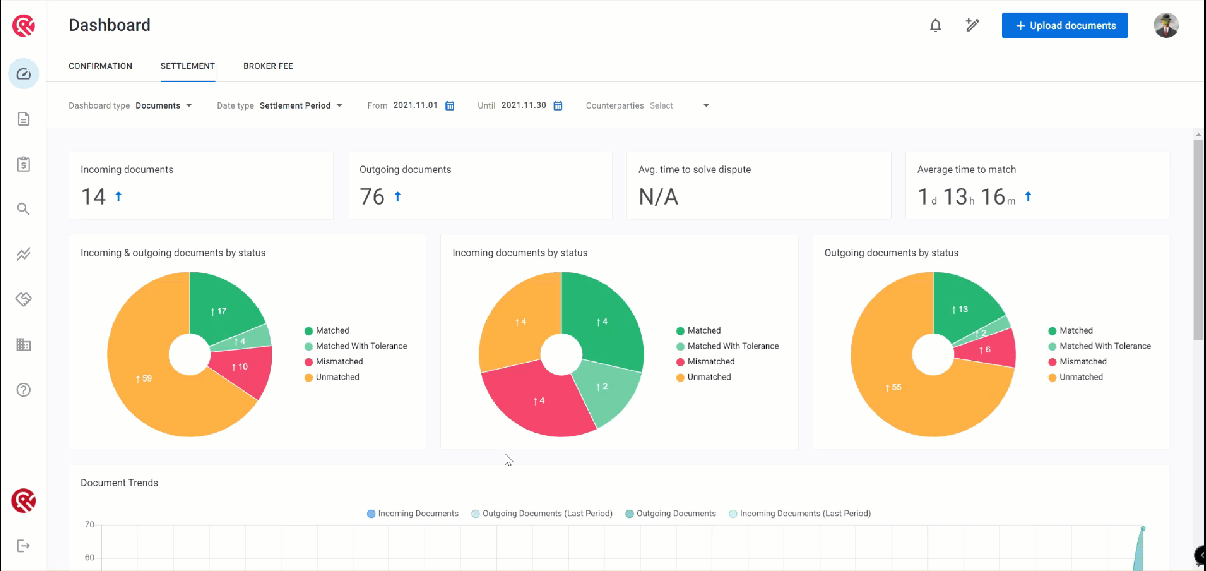Open the help question mark icon
Screen dimensions: 1206x571
pos(24,389)
